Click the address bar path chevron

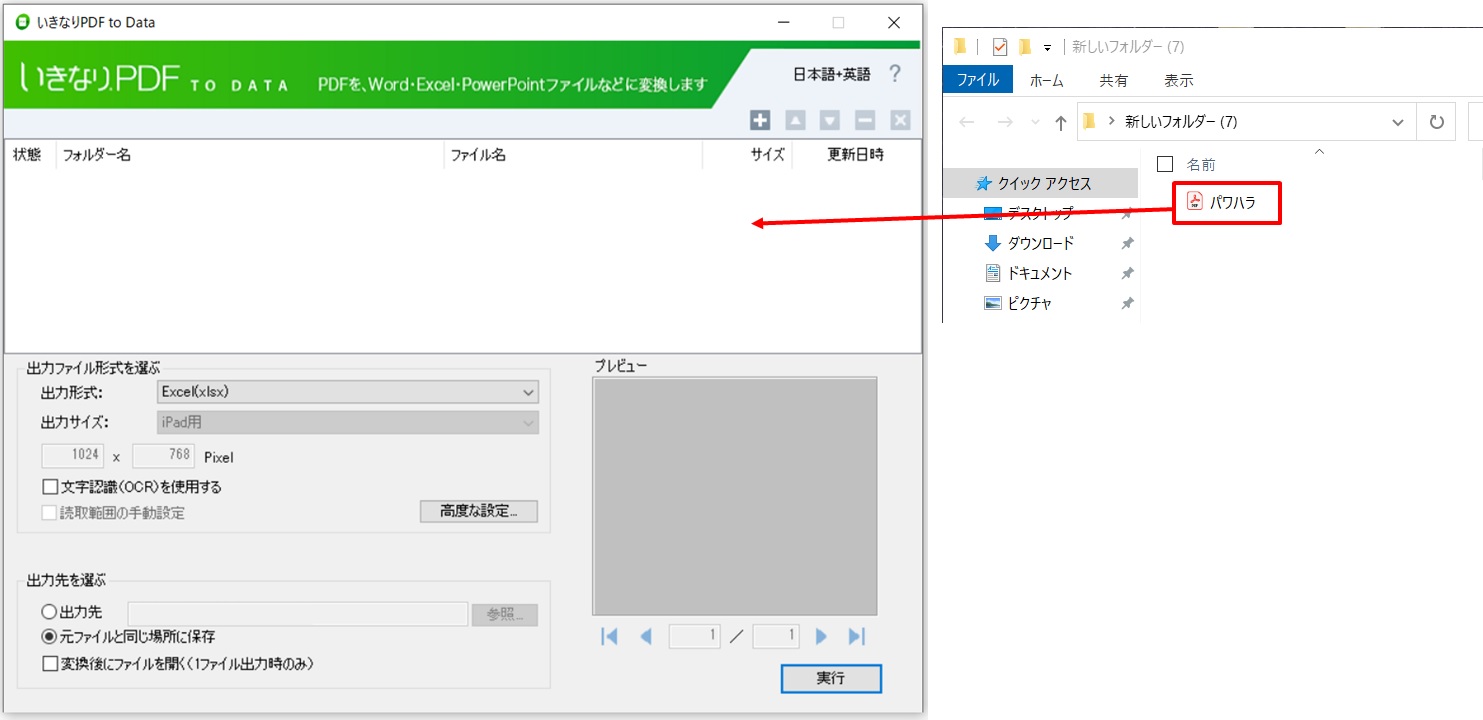click(1111, 122)
